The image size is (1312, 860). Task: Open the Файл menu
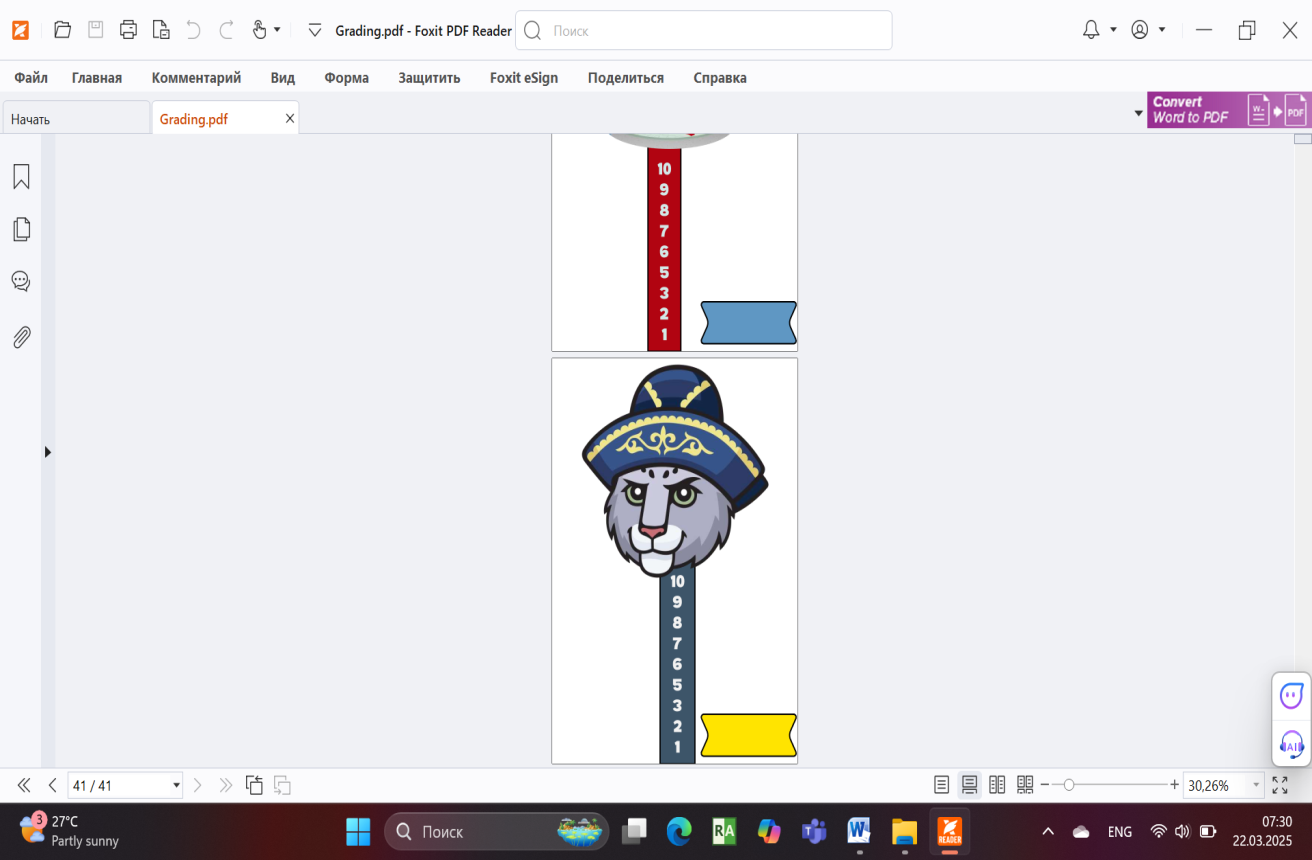pyautogui.click(x=31, y=77)
